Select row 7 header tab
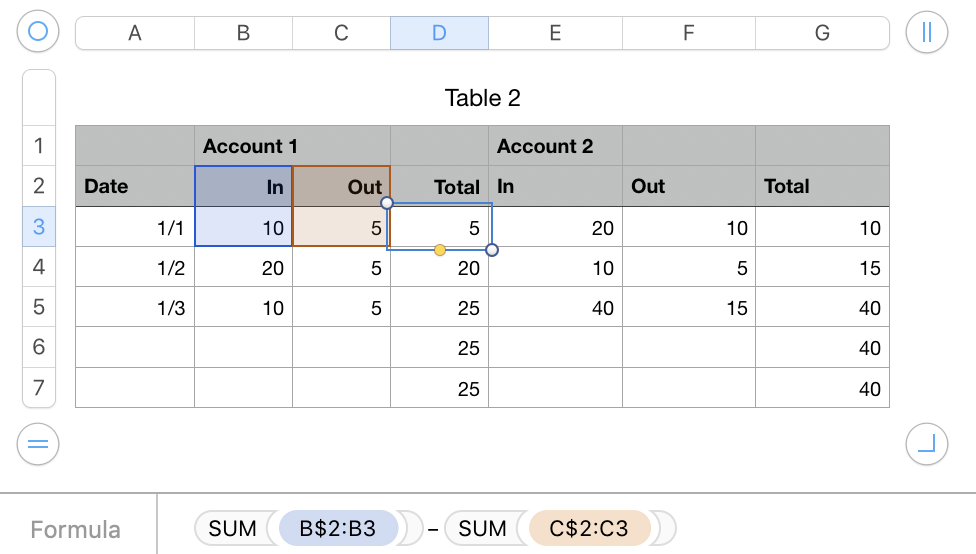 pos(39,387)
